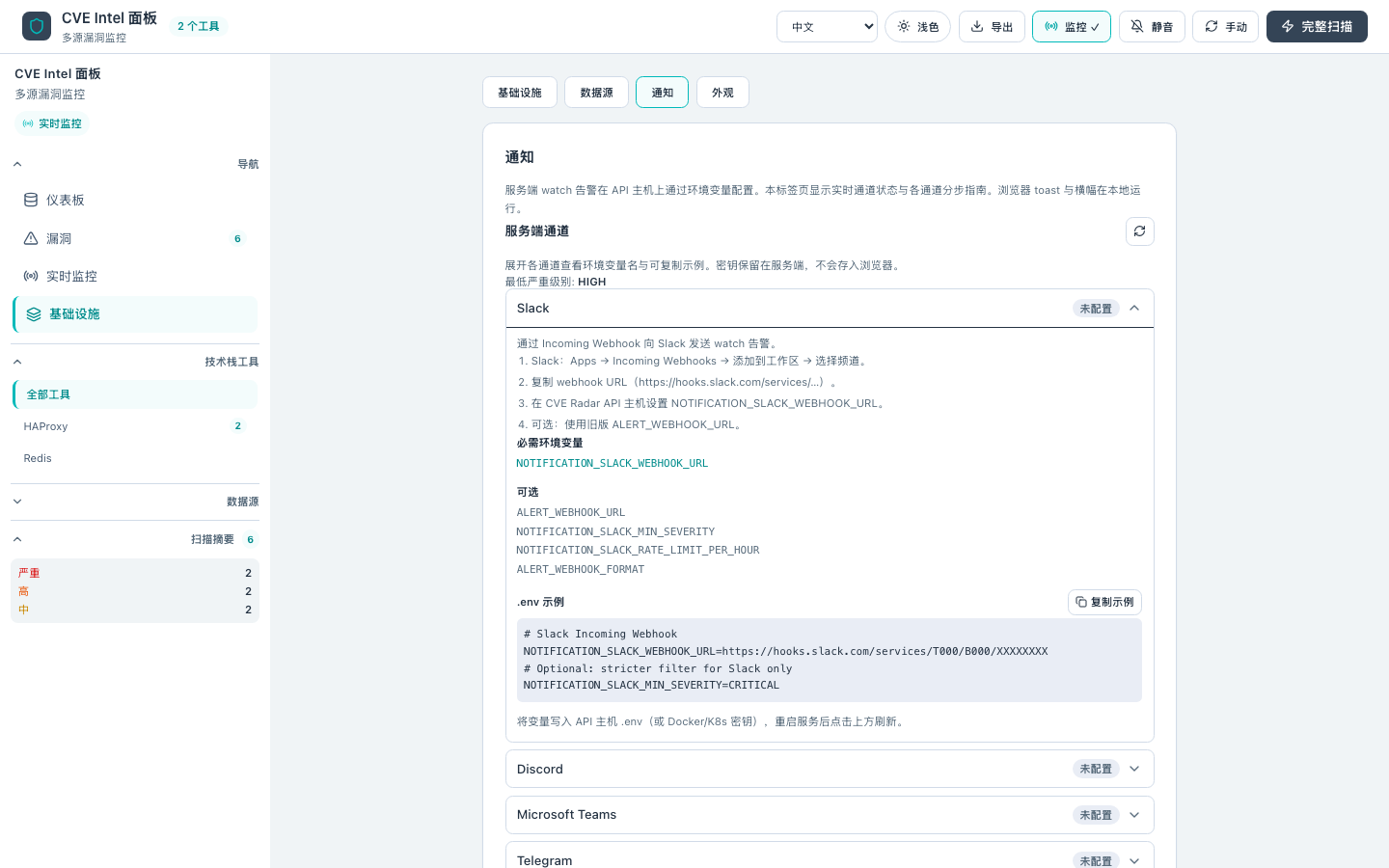Click the 导出 export button
1389x868 pixels.
(992, 27)
